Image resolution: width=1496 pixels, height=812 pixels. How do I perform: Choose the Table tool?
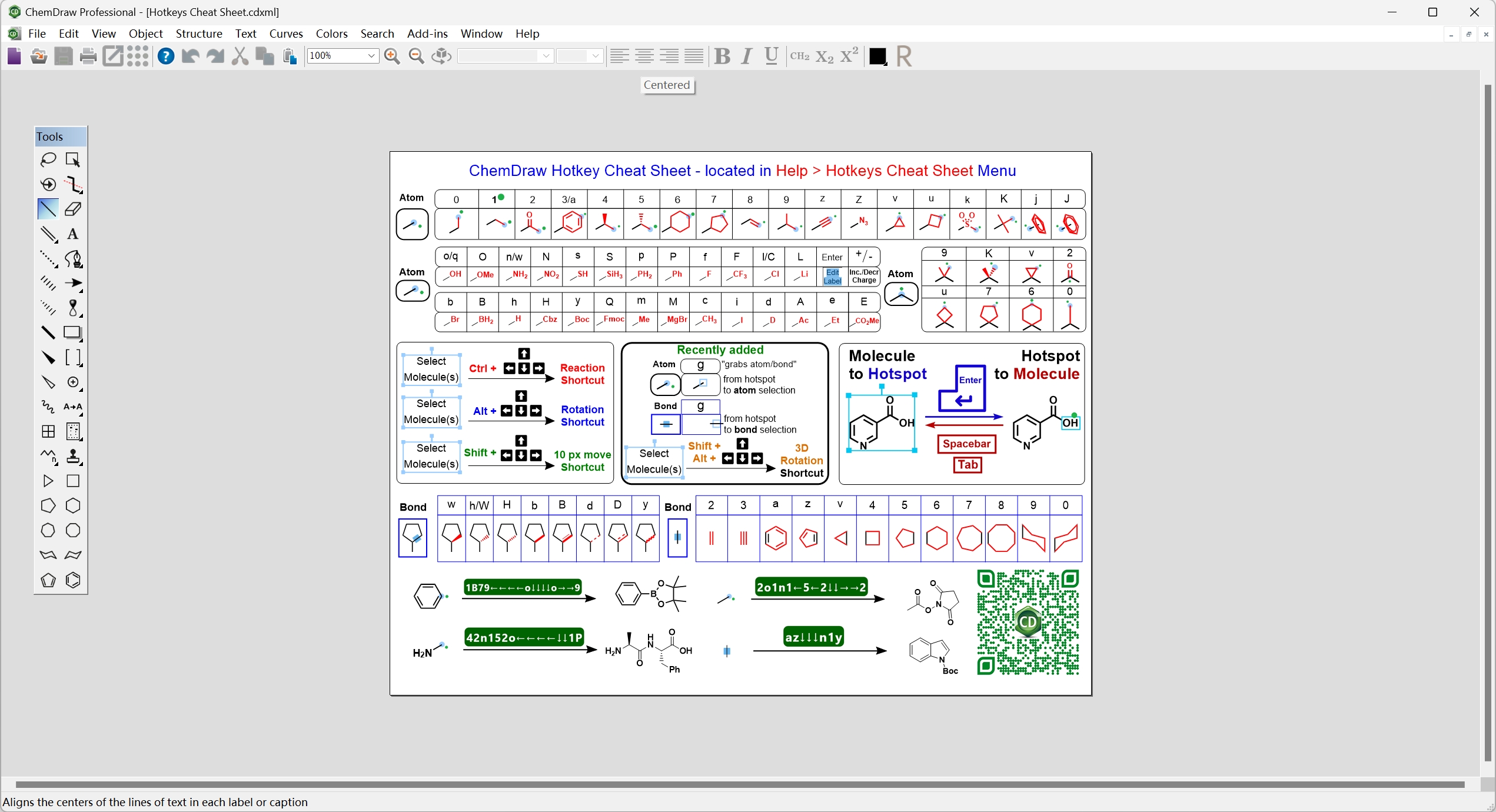tap(48, 431)
